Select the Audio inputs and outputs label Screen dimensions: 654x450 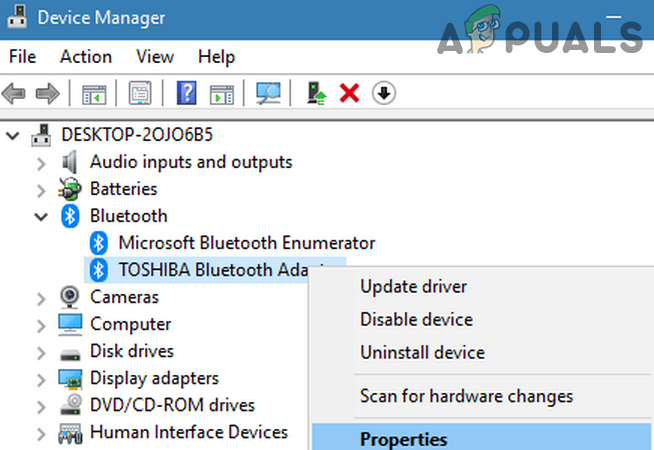(191, 162)
